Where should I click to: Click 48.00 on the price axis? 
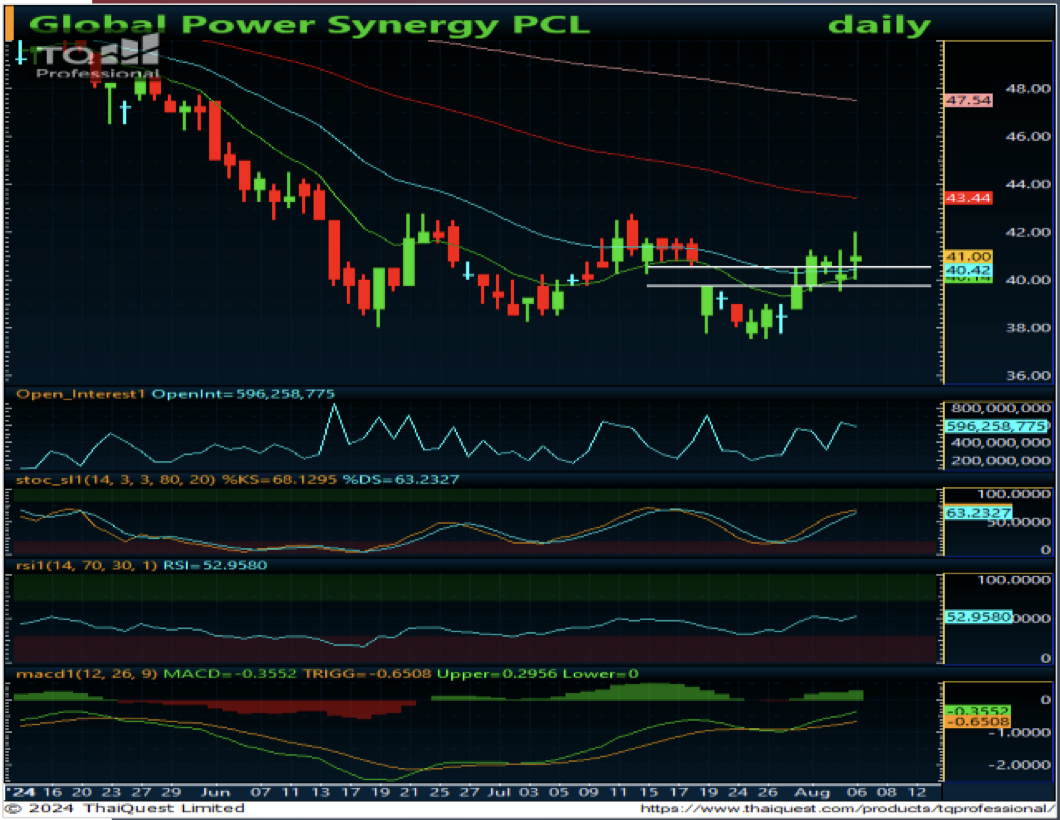click(1028, 89)
